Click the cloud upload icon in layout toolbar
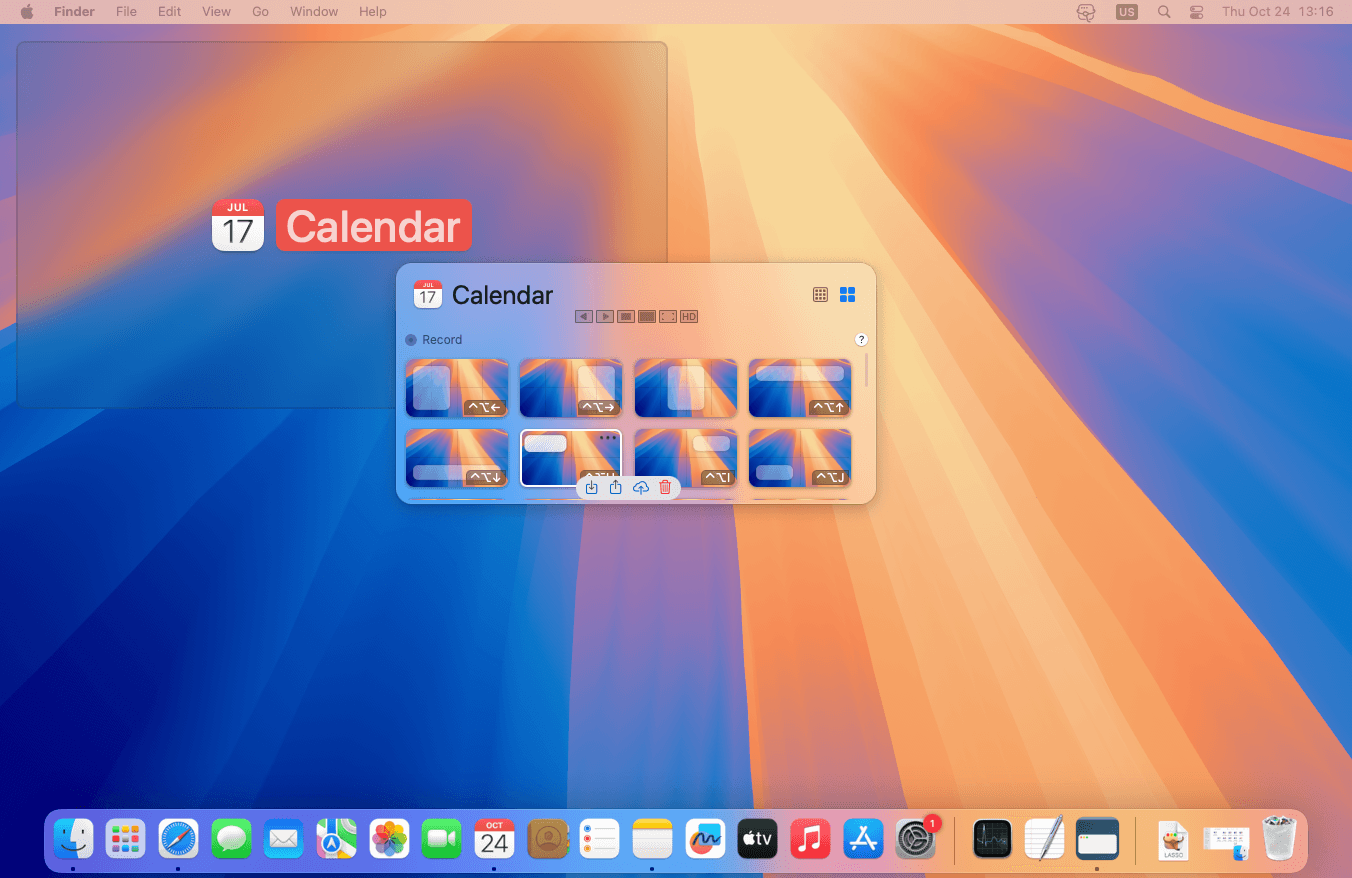 [641, 487]
